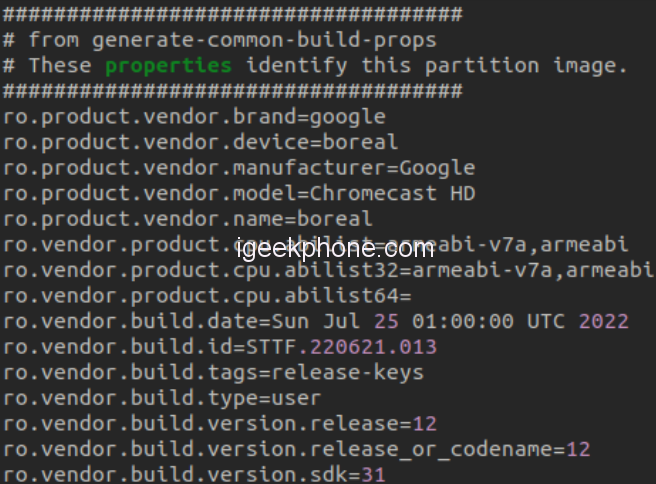This screenshot has width=656, height=484.
Task: Click the build.version.release=12 line
Action: point(219,423)
